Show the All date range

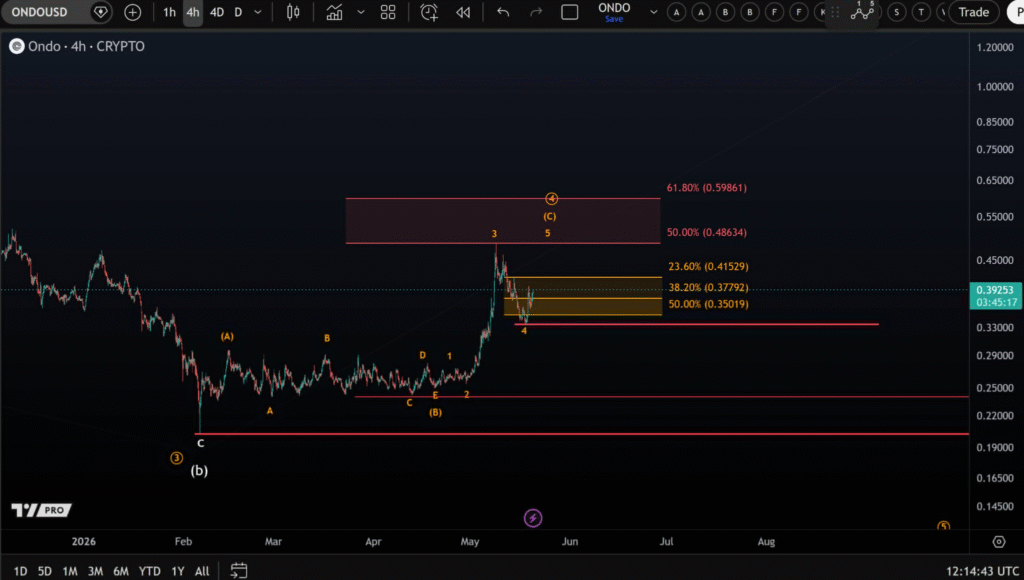click(x=202, y=571)
